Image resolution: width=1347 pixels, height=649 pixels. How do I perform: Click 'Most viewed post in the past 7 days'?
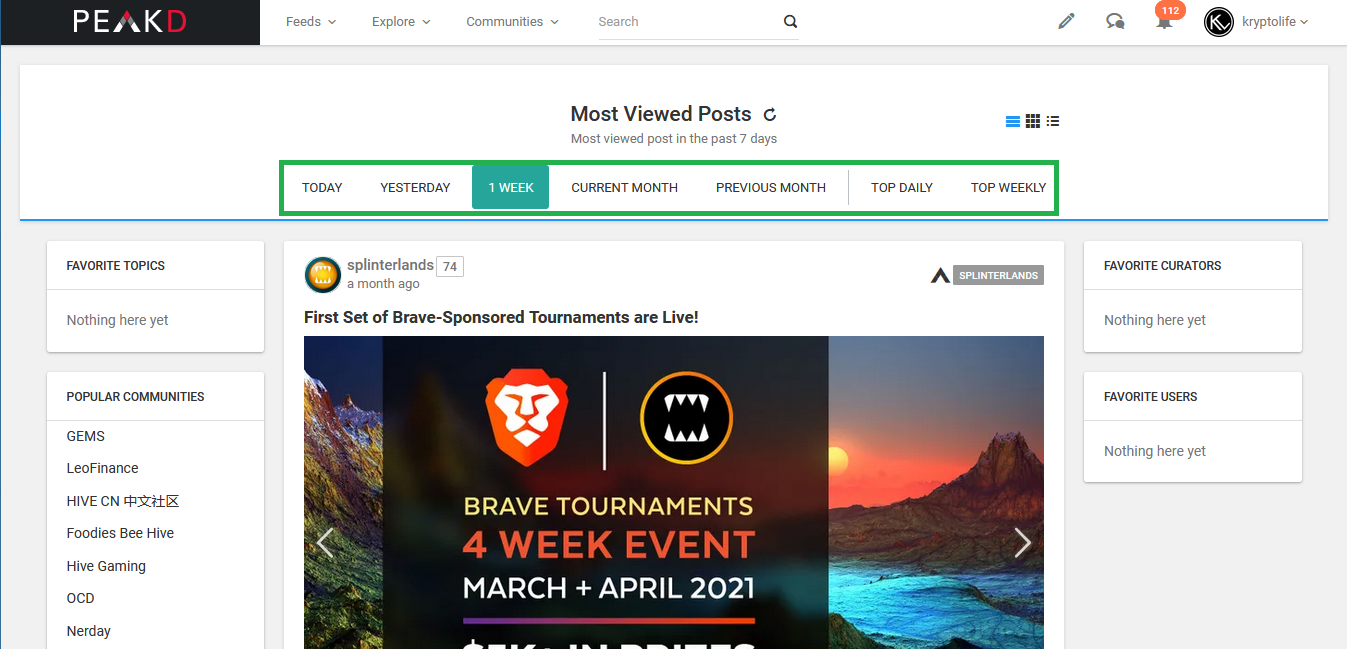click(x=674, y=139)
